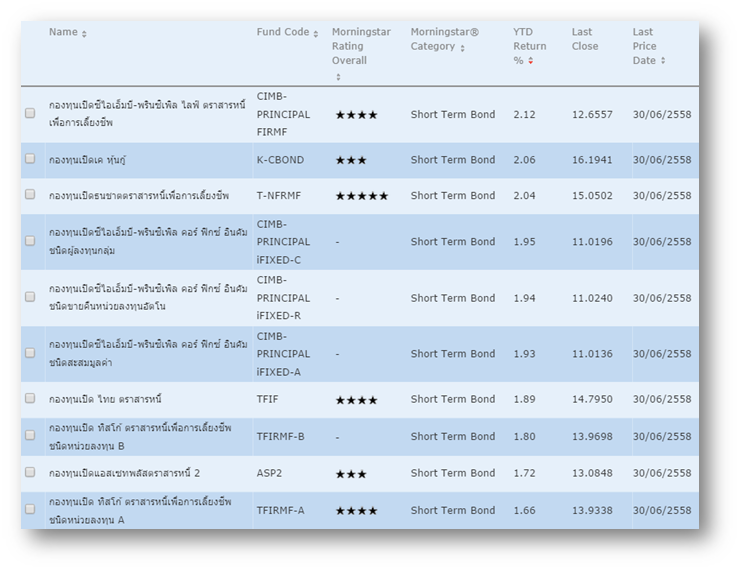Tick the checkbox for the K-CBOND fund
This screenshot has width=741, height=571.
tap(30, 159)
